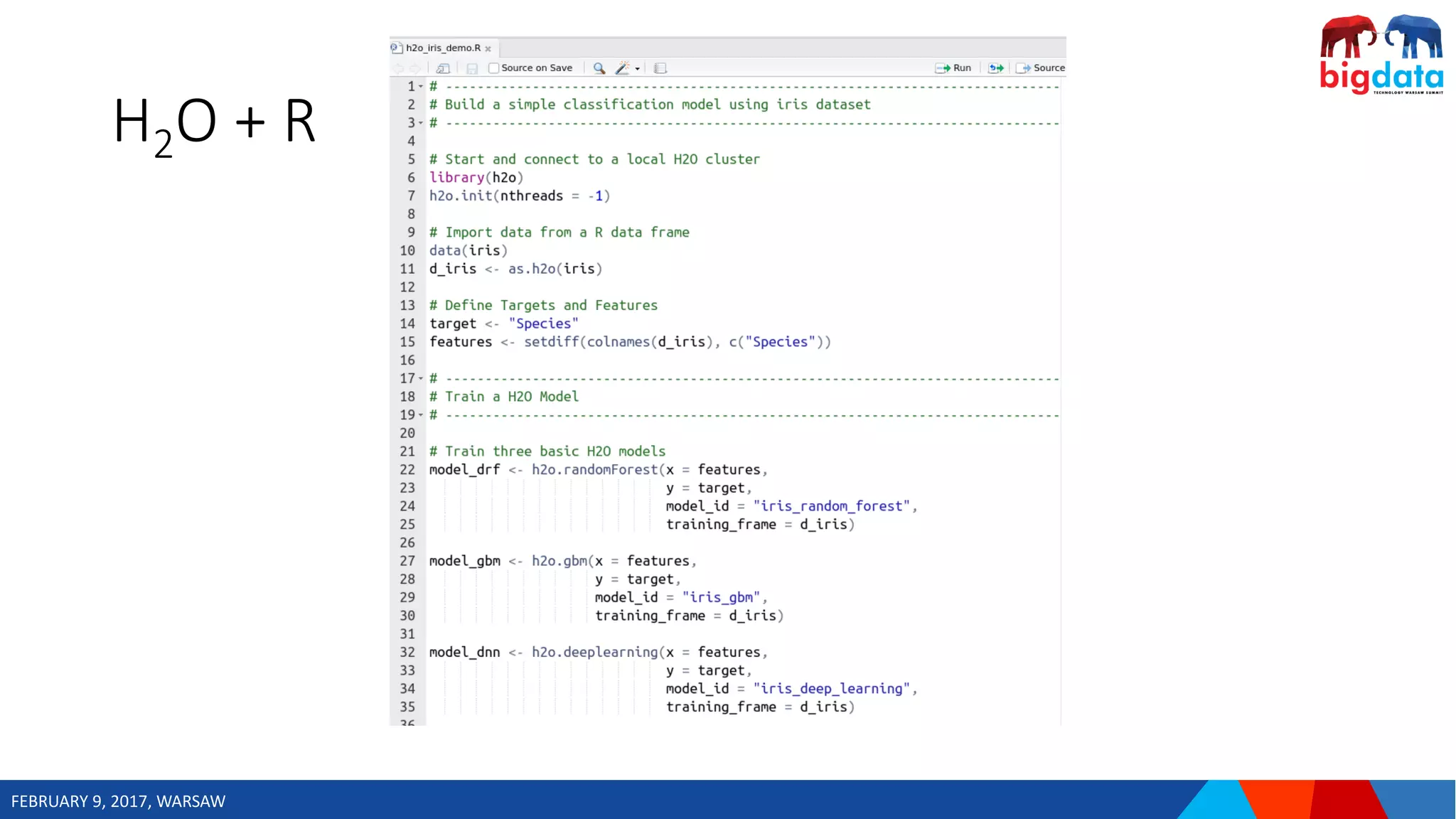
Task: Collapse the fold arrow at line 17
Action: tap(421, 379)
